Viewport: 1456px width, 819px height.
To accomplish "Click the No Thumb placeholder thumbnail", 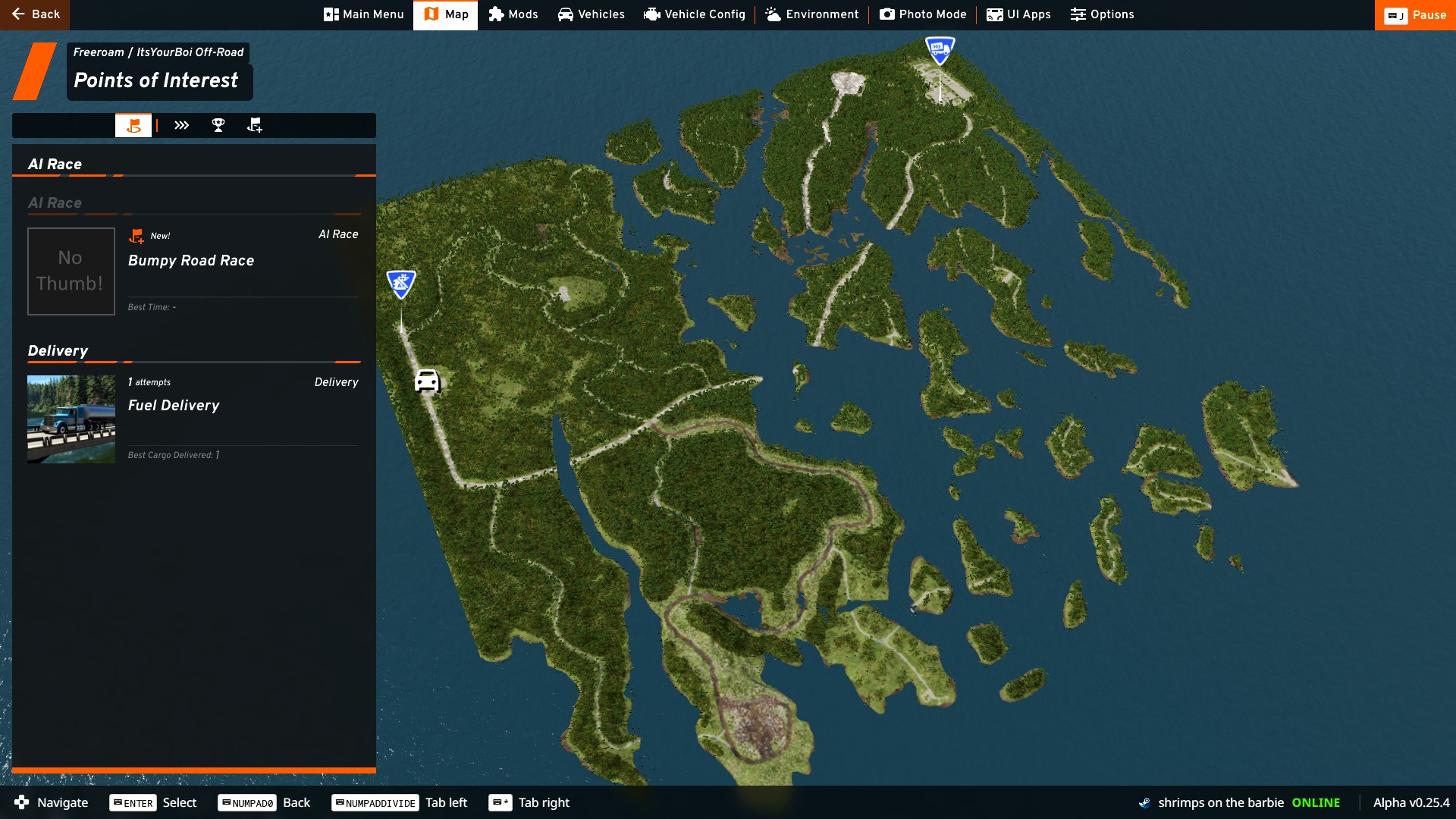I will pos(71,271).
